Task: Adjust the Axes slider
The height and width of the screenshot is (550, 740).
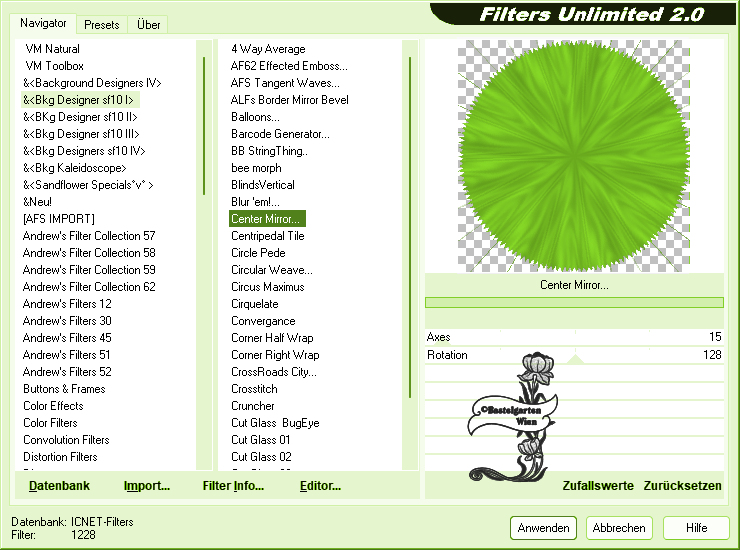Action: pos(574,337)
